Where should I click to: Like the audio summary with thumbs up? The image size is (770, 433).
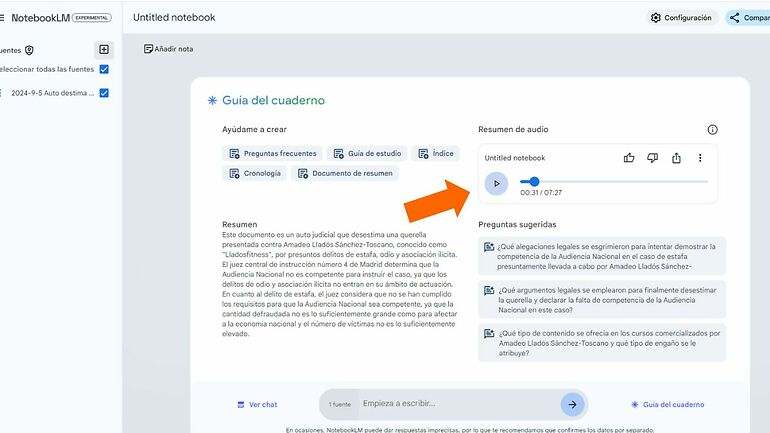click(x=629, y=158)
